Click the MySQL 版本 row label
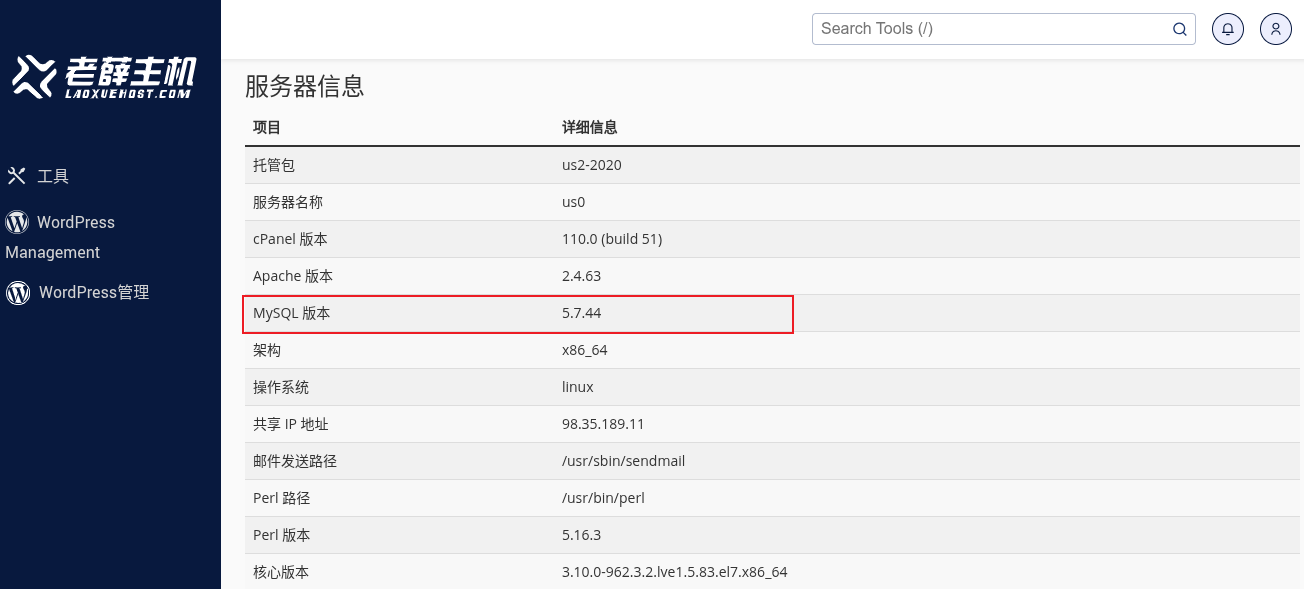 coord(291,313)
